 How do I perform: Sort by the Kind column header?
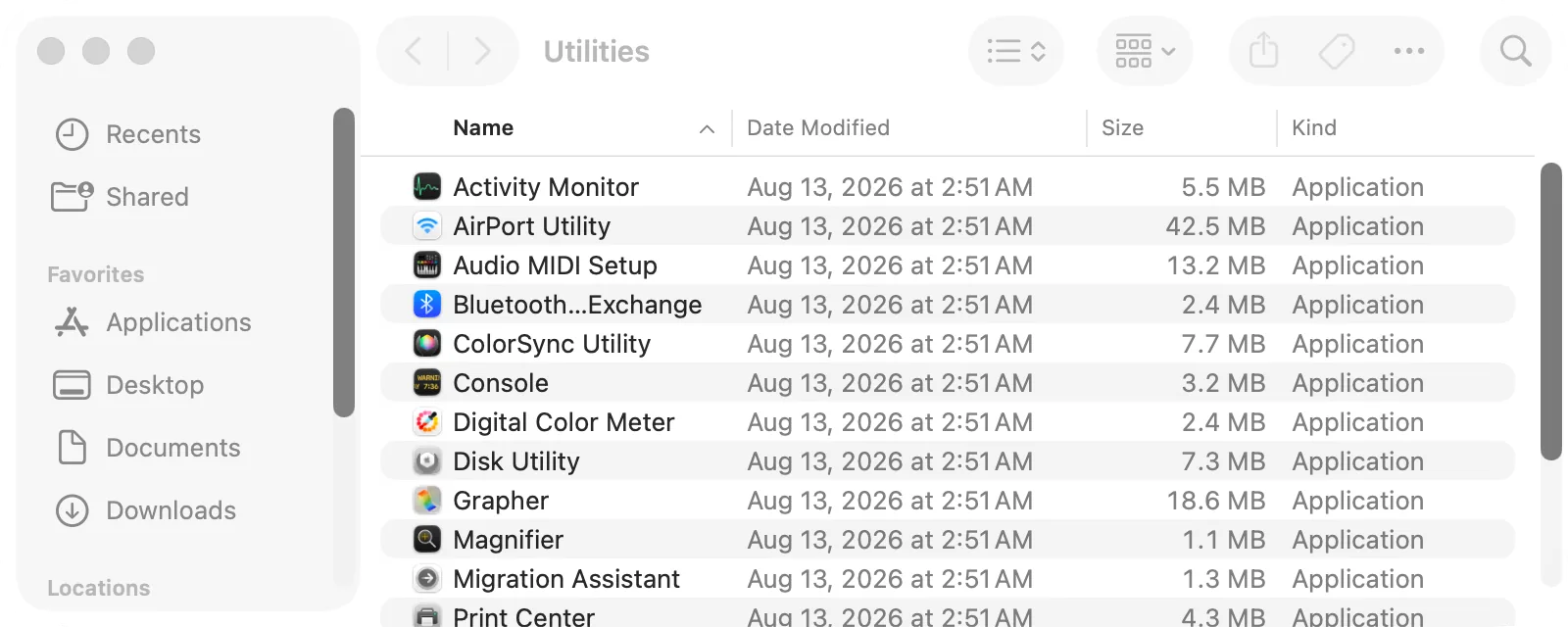pos(1314,128)
